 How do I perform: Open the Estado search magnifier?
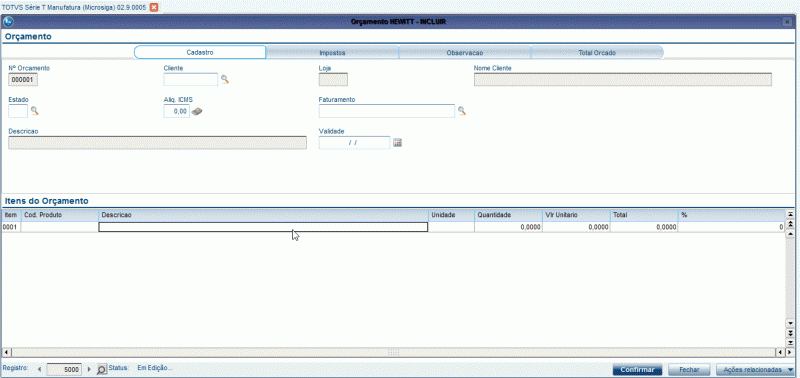(35, 111)
